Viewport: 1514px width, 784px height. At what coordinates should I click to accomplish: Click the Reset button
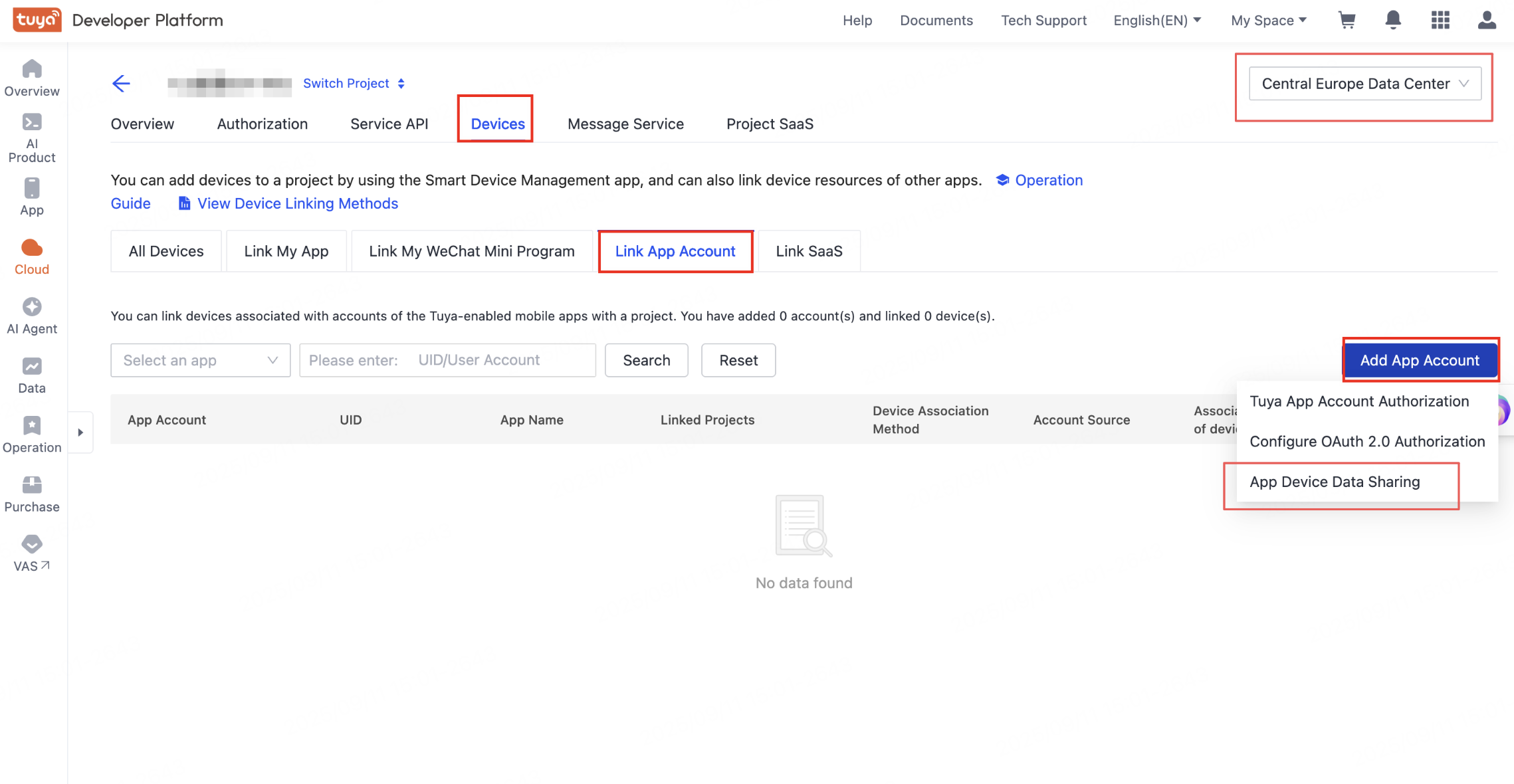(738, 360)
